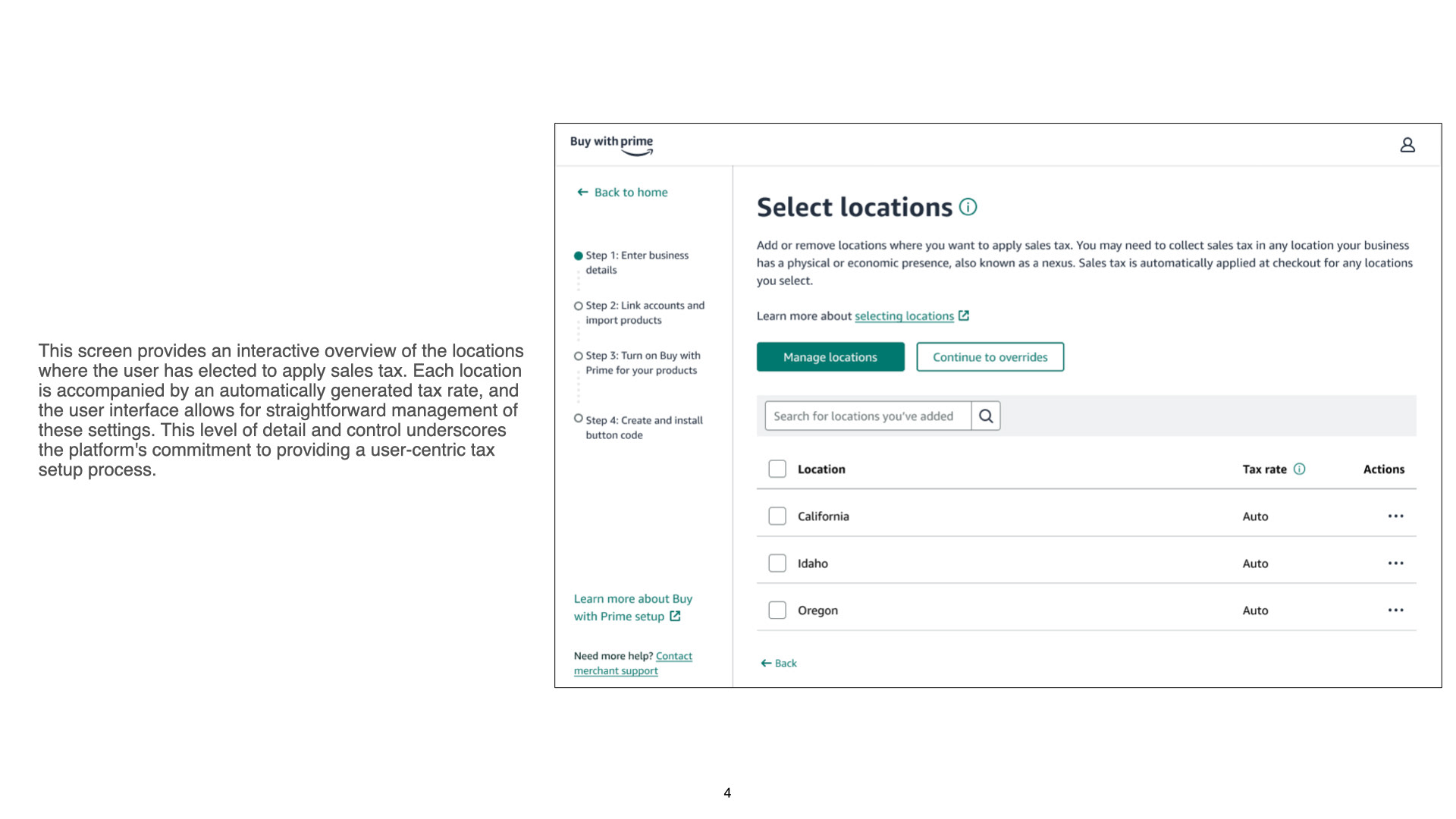This screenshot has width=1456, height=819.
Task: Toggle the select-all Location header checkbox
Action: [777, 469]
